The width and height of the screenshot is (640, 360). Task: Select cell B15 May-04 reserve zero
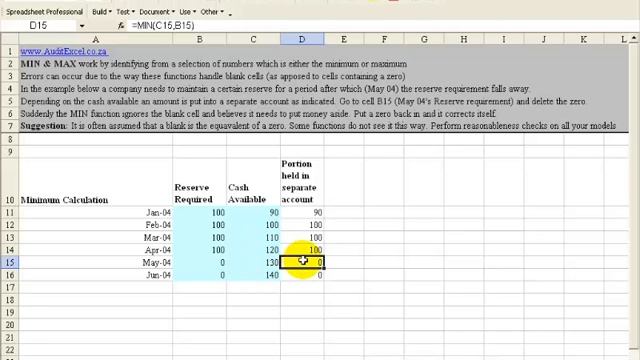200,262
